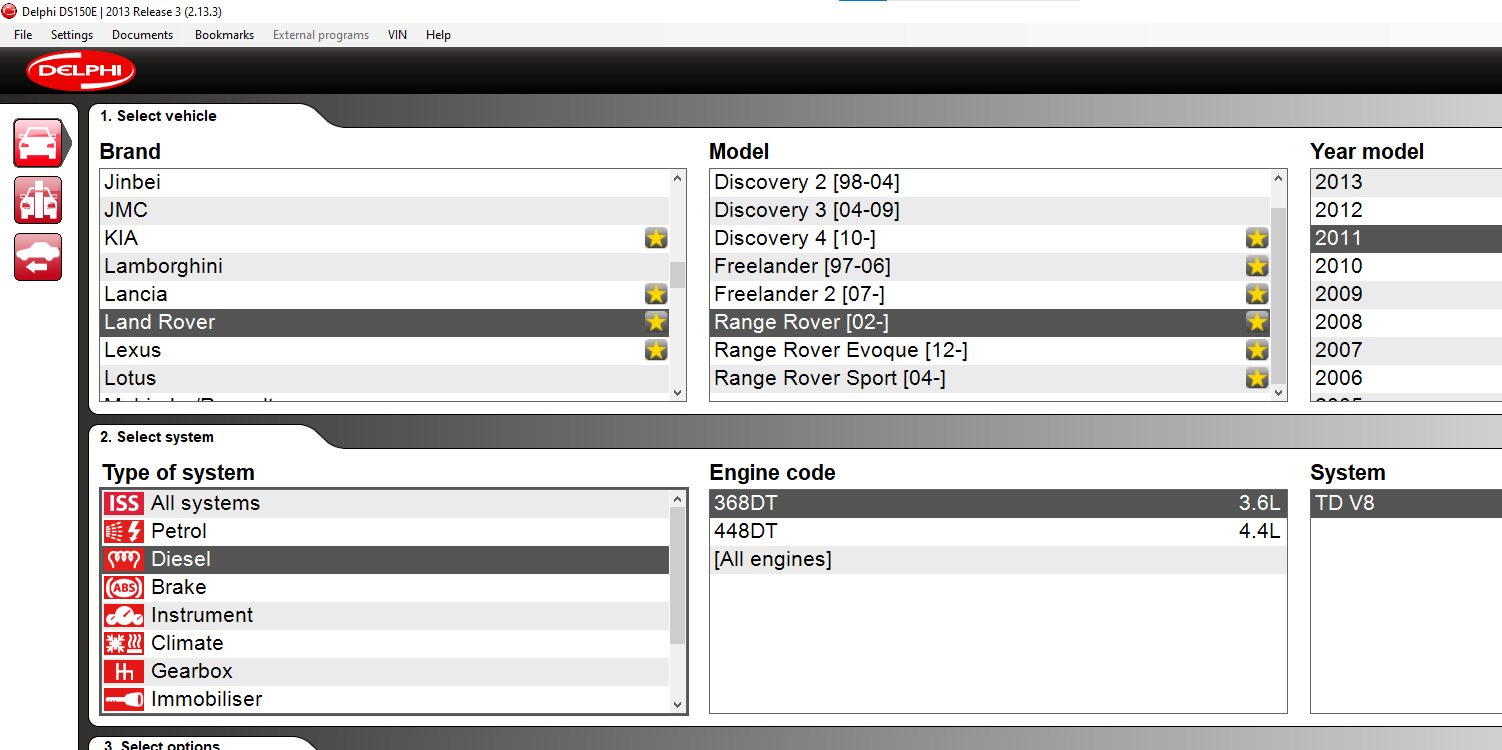Image resolution: width=1502 pixels, height=750 pixels.
Task: Select year model 2007
Action: [x=1406, y=350]
